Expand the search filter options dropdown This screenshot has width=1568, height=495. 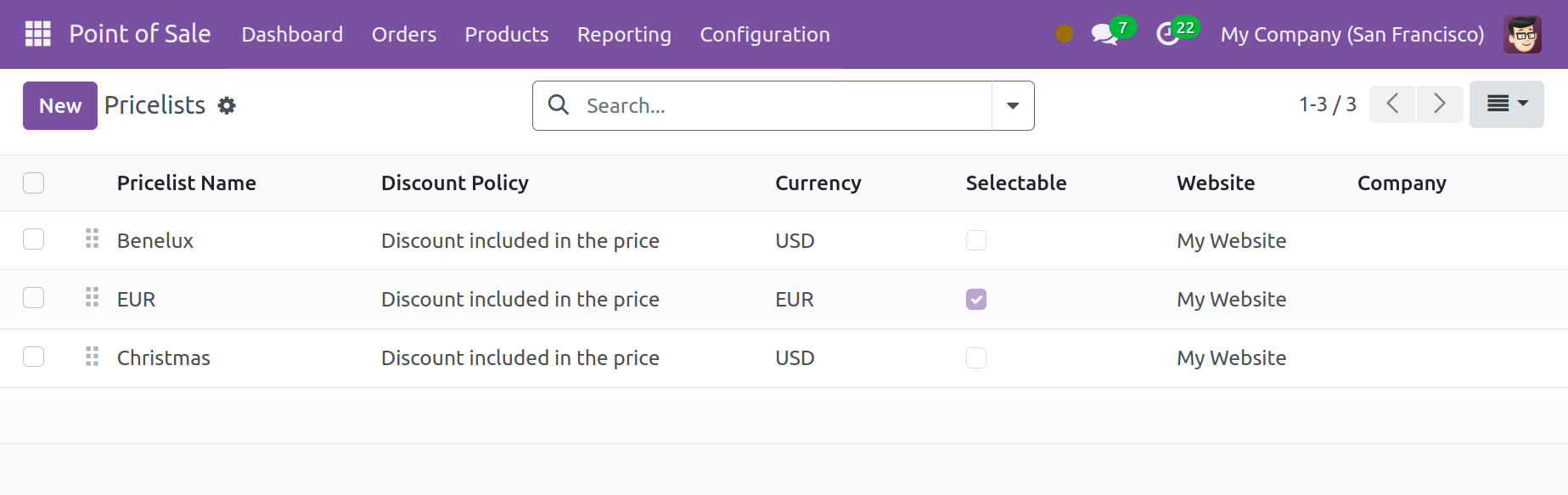(1013, 105)
